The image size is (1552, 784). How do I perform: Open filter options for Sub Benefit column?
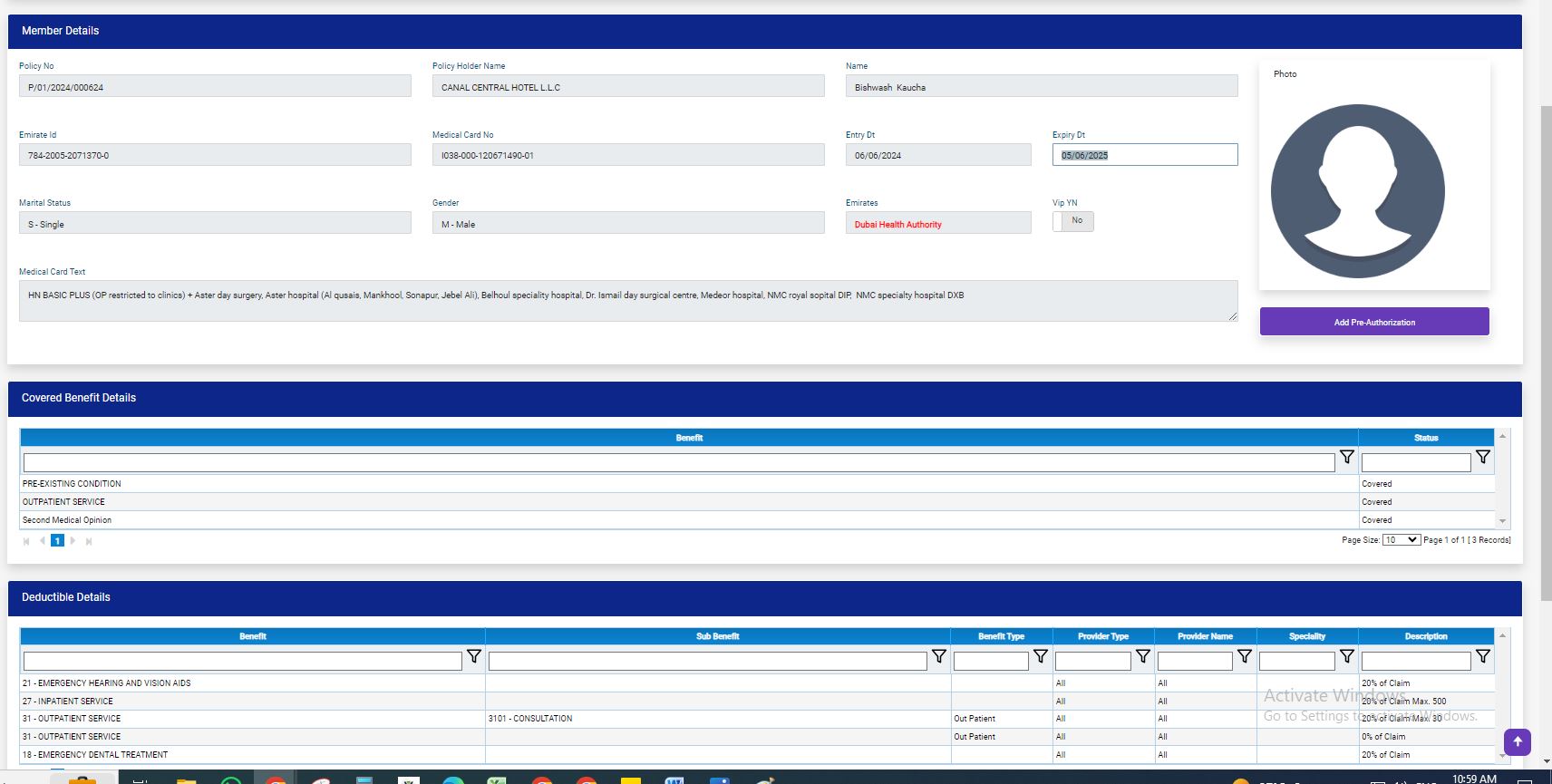tap(938, 656)
